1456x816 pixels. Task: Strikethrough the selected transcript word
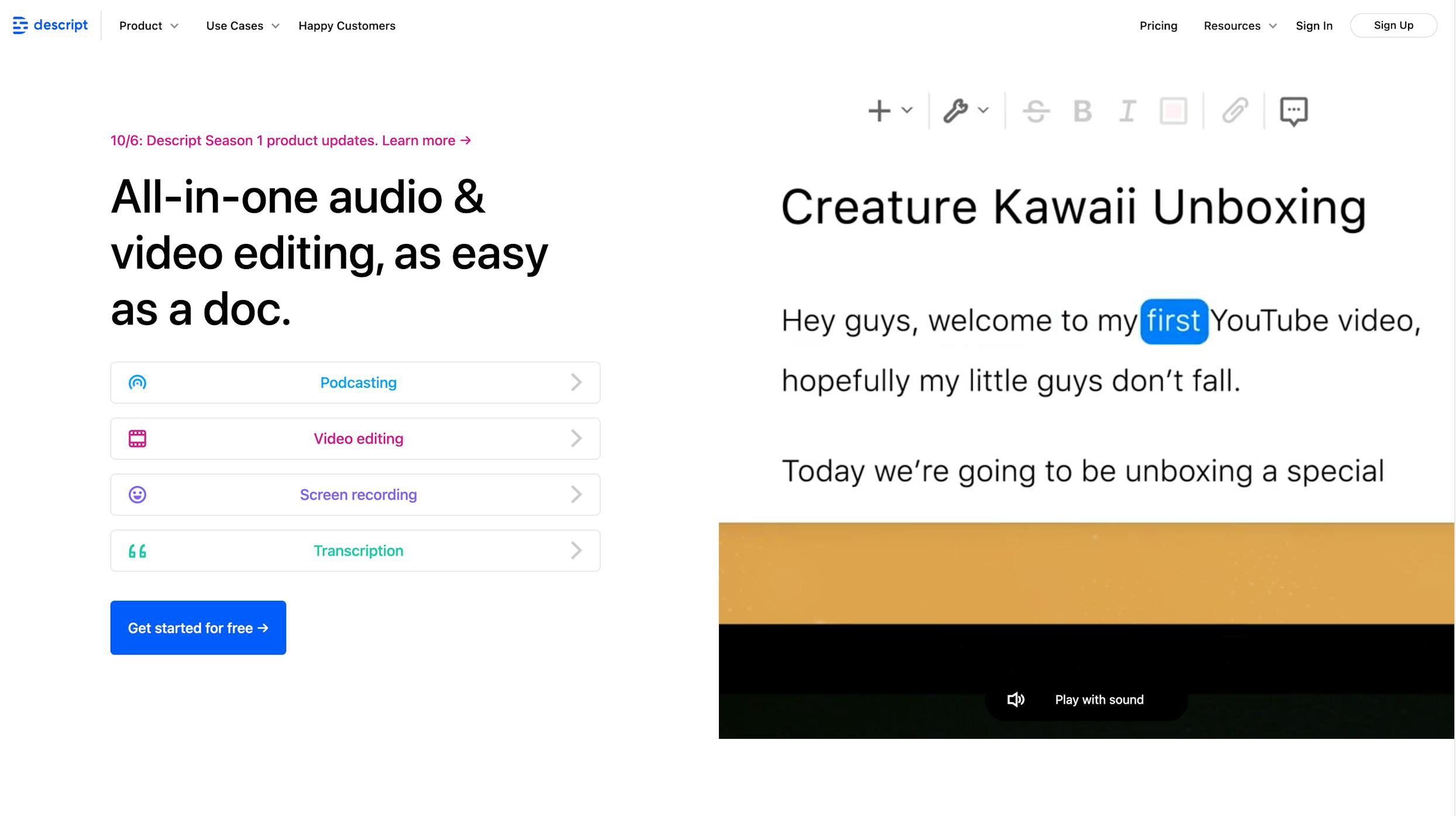[1036, 111]
